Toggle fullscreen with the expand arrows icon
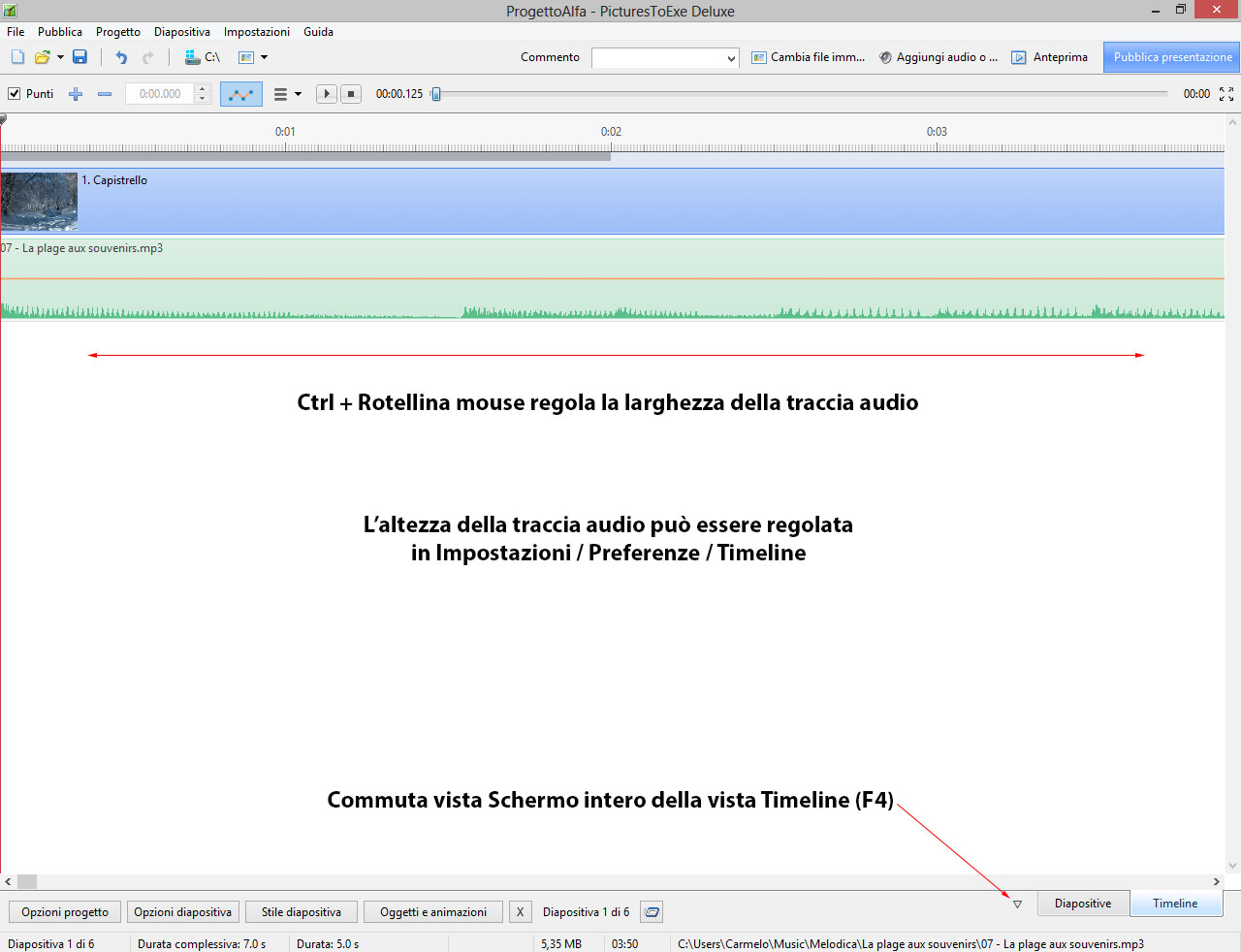1241x952 pixels. [x=1226, y=94]
